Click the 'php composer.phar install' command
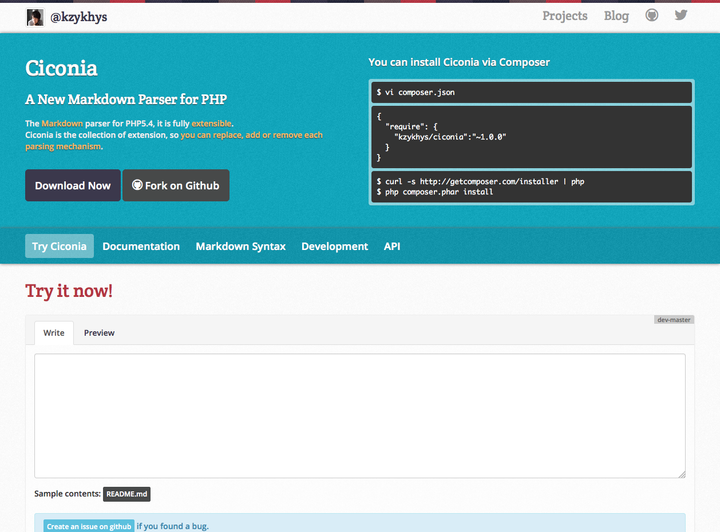 point(435,192)
